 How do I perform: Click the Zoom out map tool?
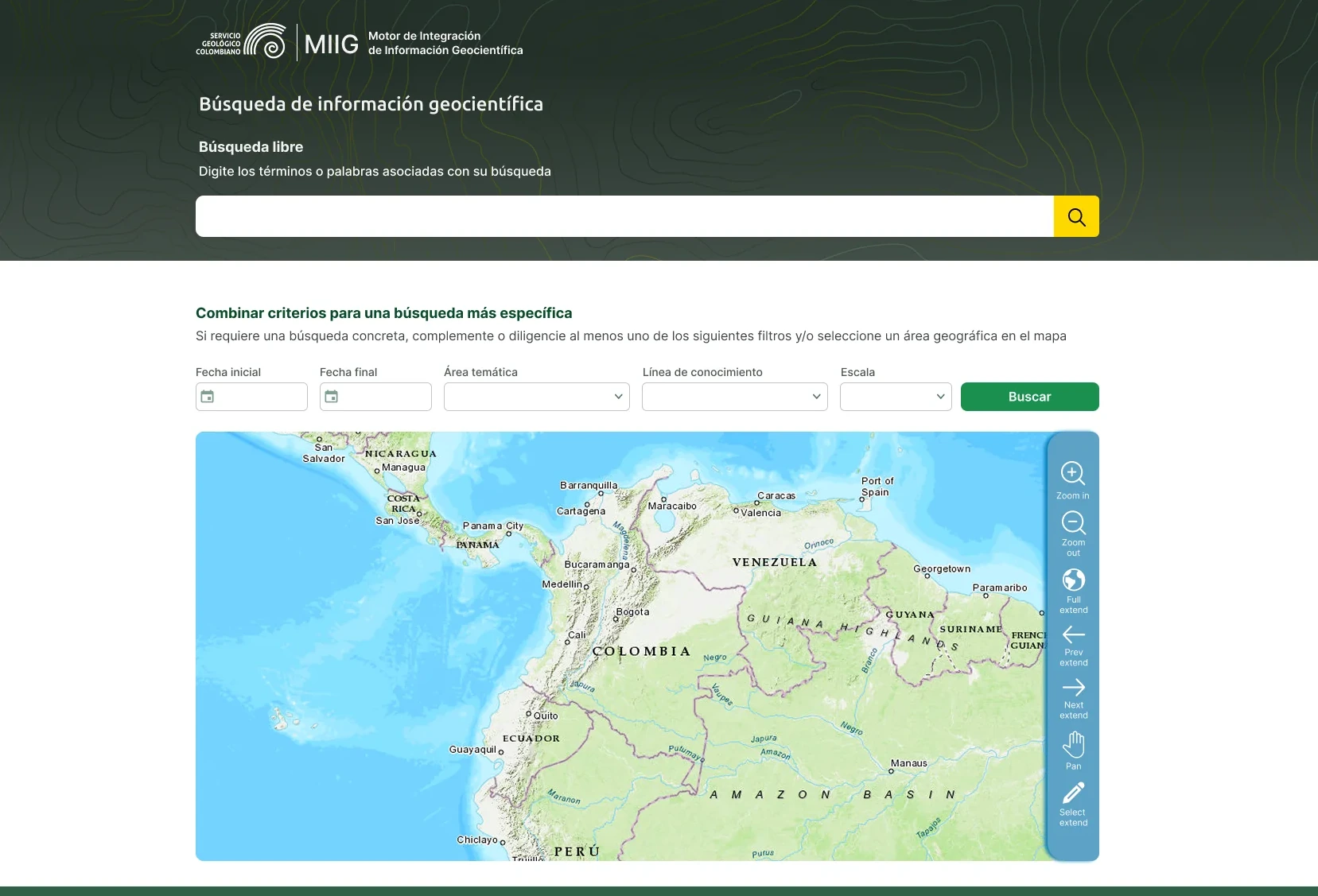coord(1073,533)
